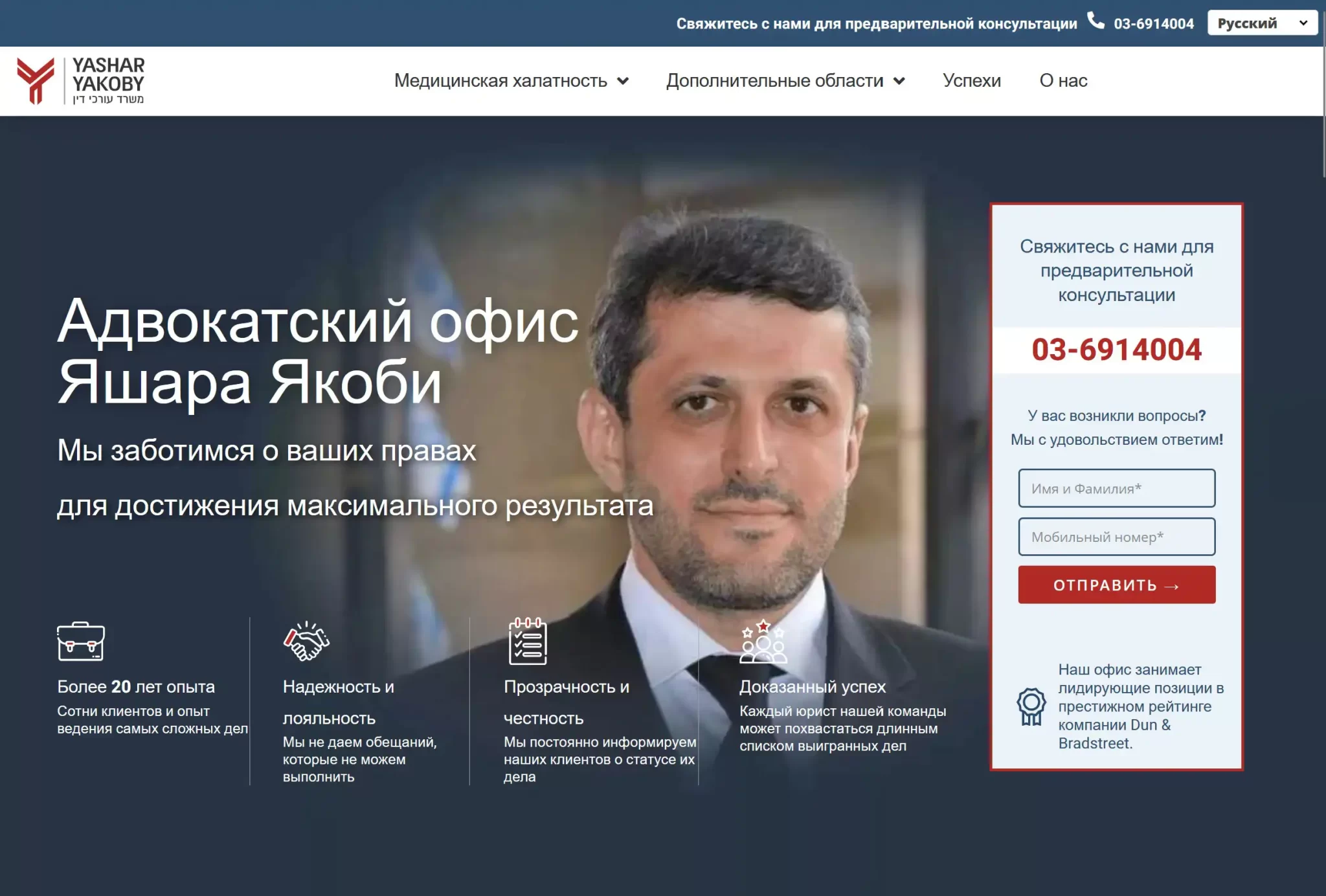The width and height of the screenshot is (1326, 896).
Task: Open the О нас menu item
Action: pos(1063,80)
